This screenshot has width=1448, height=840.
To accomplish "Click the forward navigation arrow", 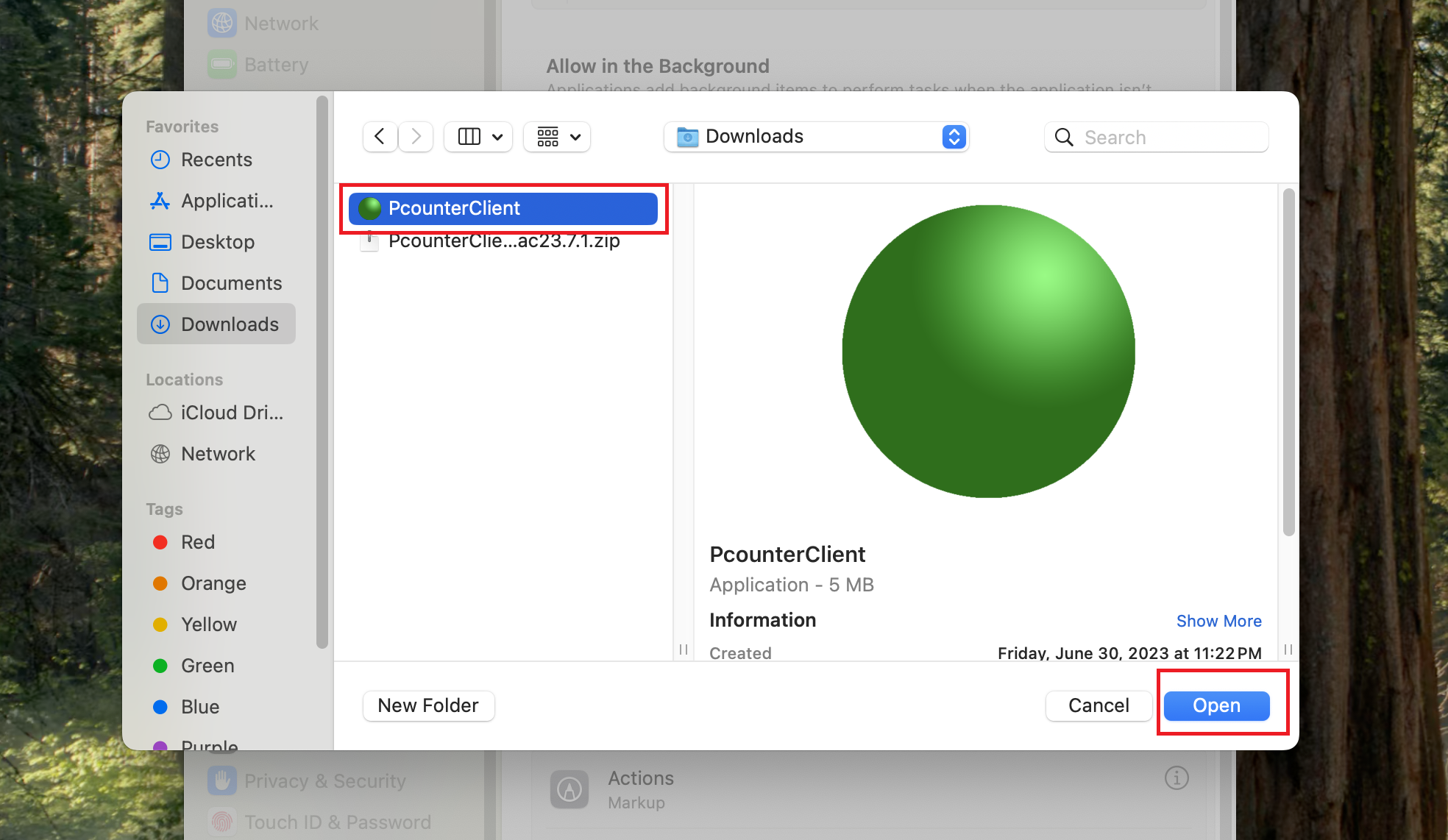I will point(416,137).
